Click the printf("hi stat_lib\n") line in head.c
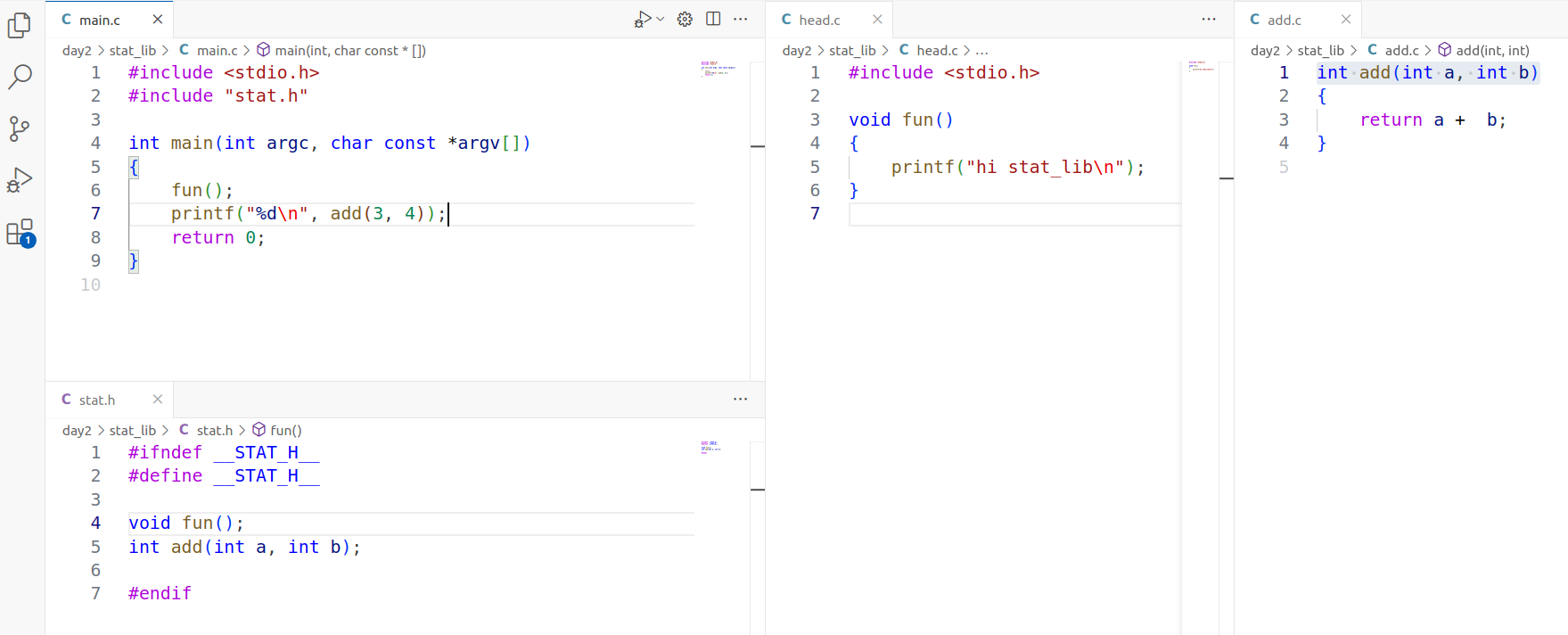The image size is (1568, 635). pos(1018,168)
